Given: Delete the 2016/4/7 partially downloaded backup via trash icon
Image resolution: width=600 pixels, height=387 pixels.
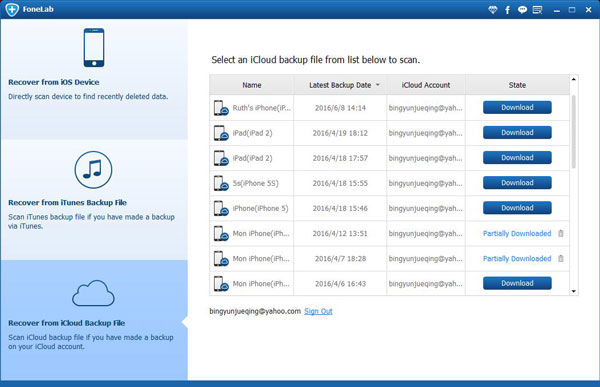Looking at the screenshot, I should (561, 258).
